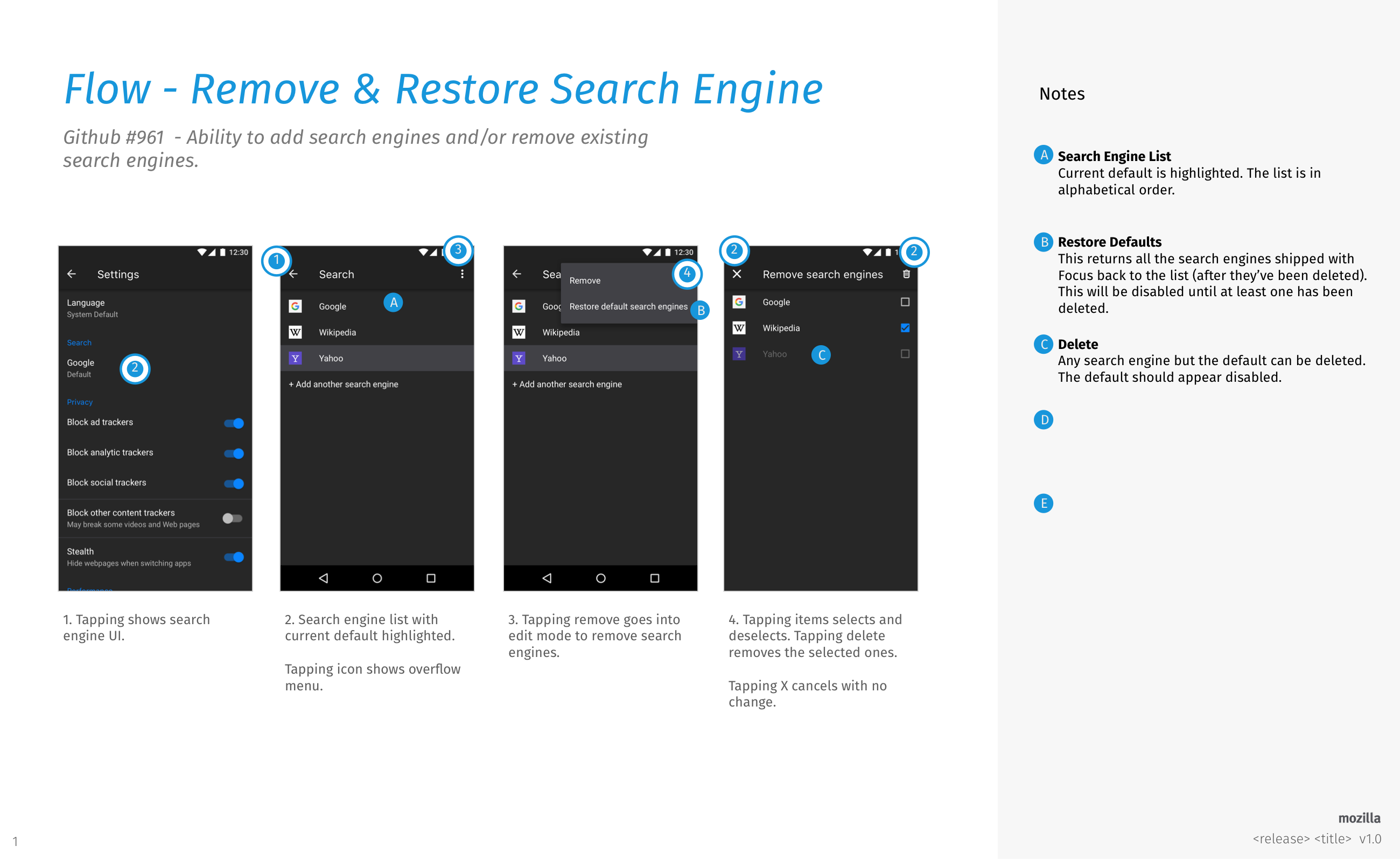
Task: Toggle Block ad trackers switch
Action: click(234, 423)
